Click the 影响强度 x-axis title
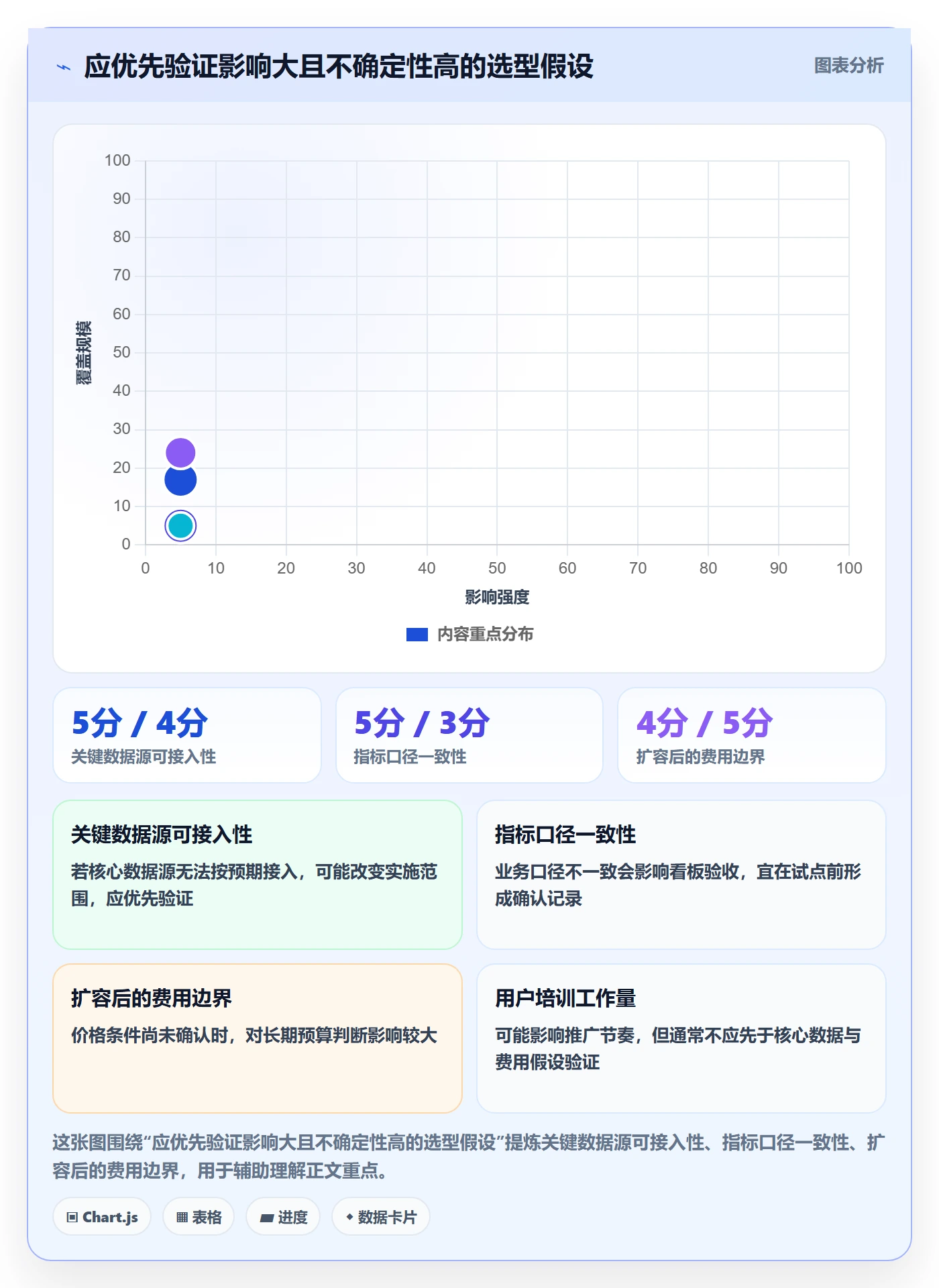The width and height of the screenshot is (939, 1288). pyautogui.click(x=497, y=597)
